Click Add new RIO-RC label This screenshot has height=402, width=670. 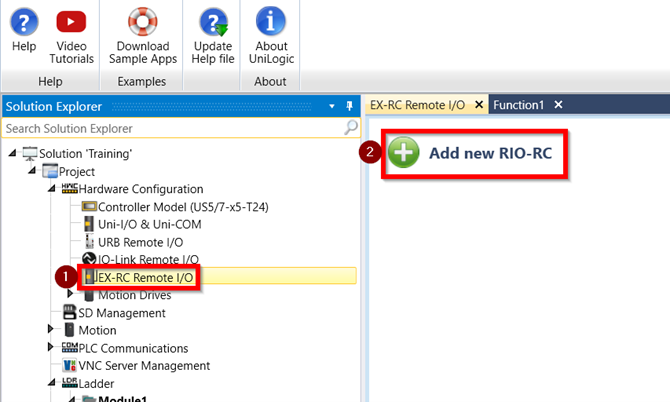[x=491, y=153]
